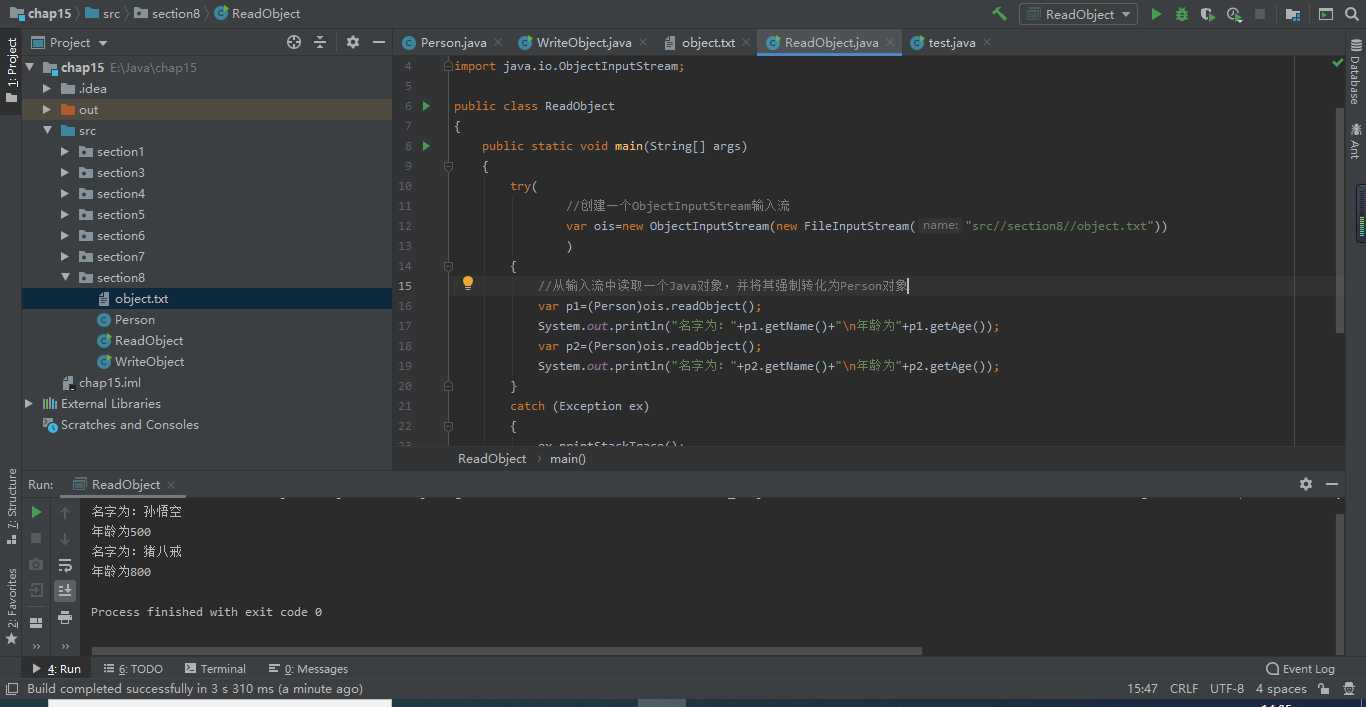The width and height of the screenshot is (1366, 707).
Task: Expand the .idea folder
Action: 47,89
